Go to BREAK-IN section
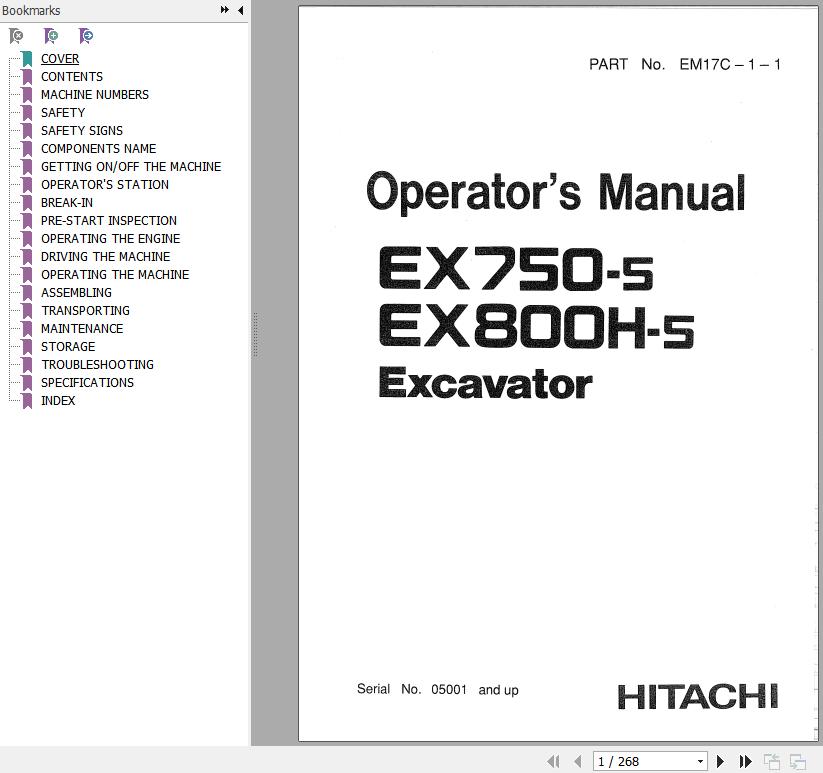 point(67,203)
